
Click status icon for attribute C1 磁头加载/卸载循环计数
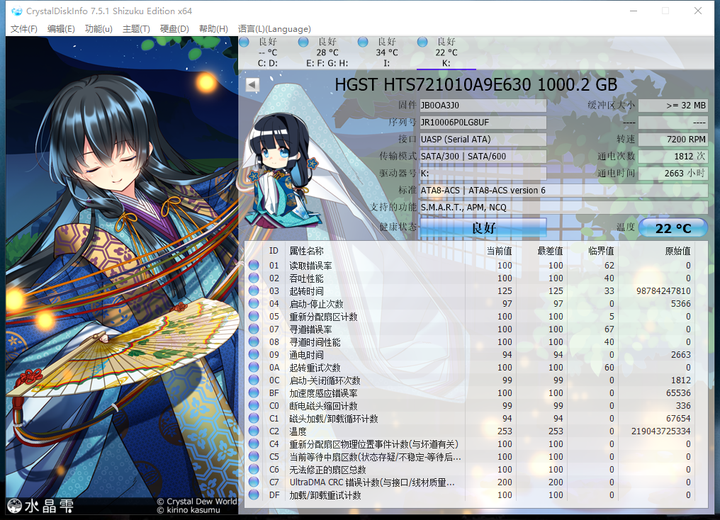pyautogui.click(x=254, y=418)
